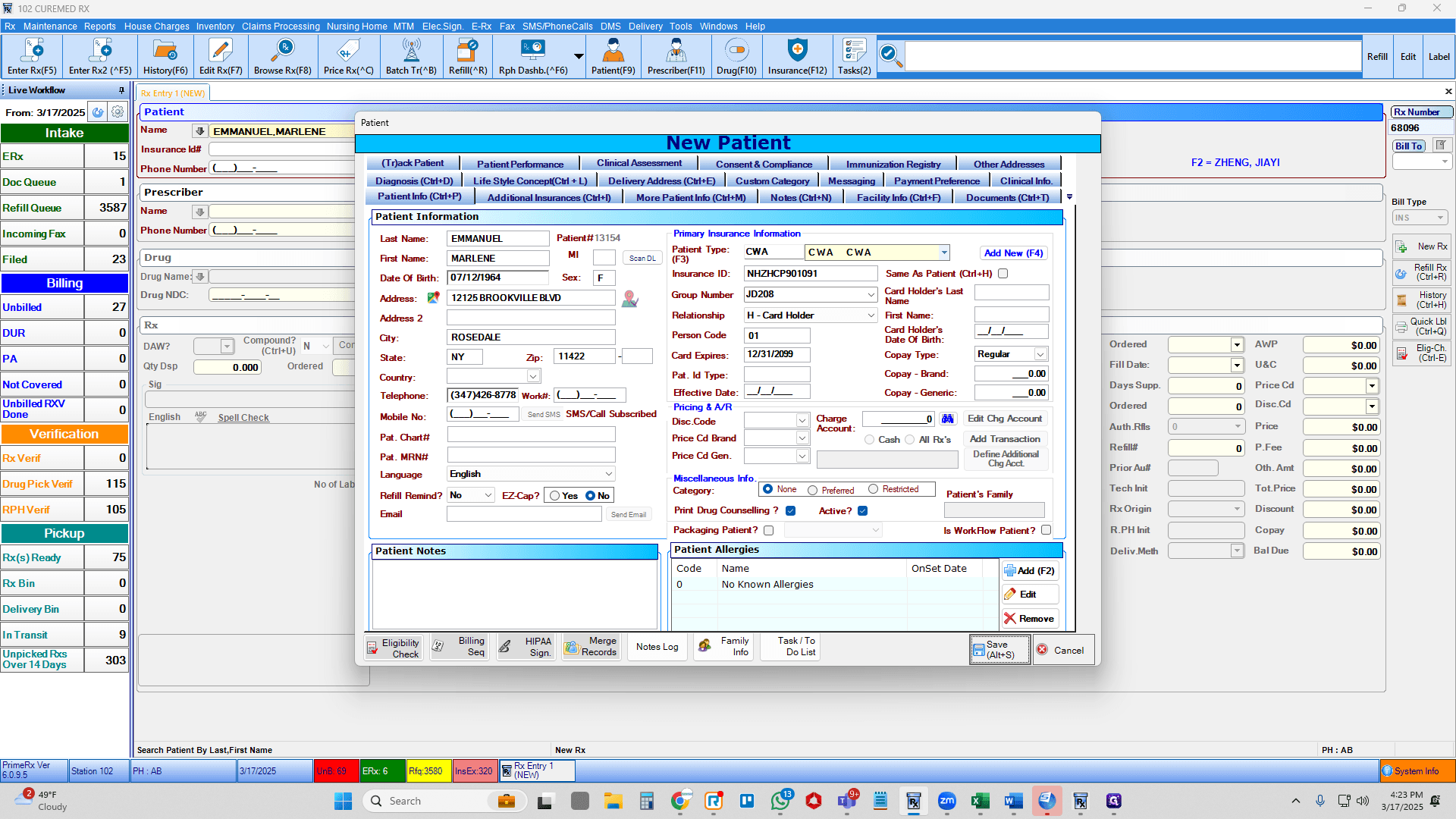Open History (F6) toolbar icon

coord(165,57)
